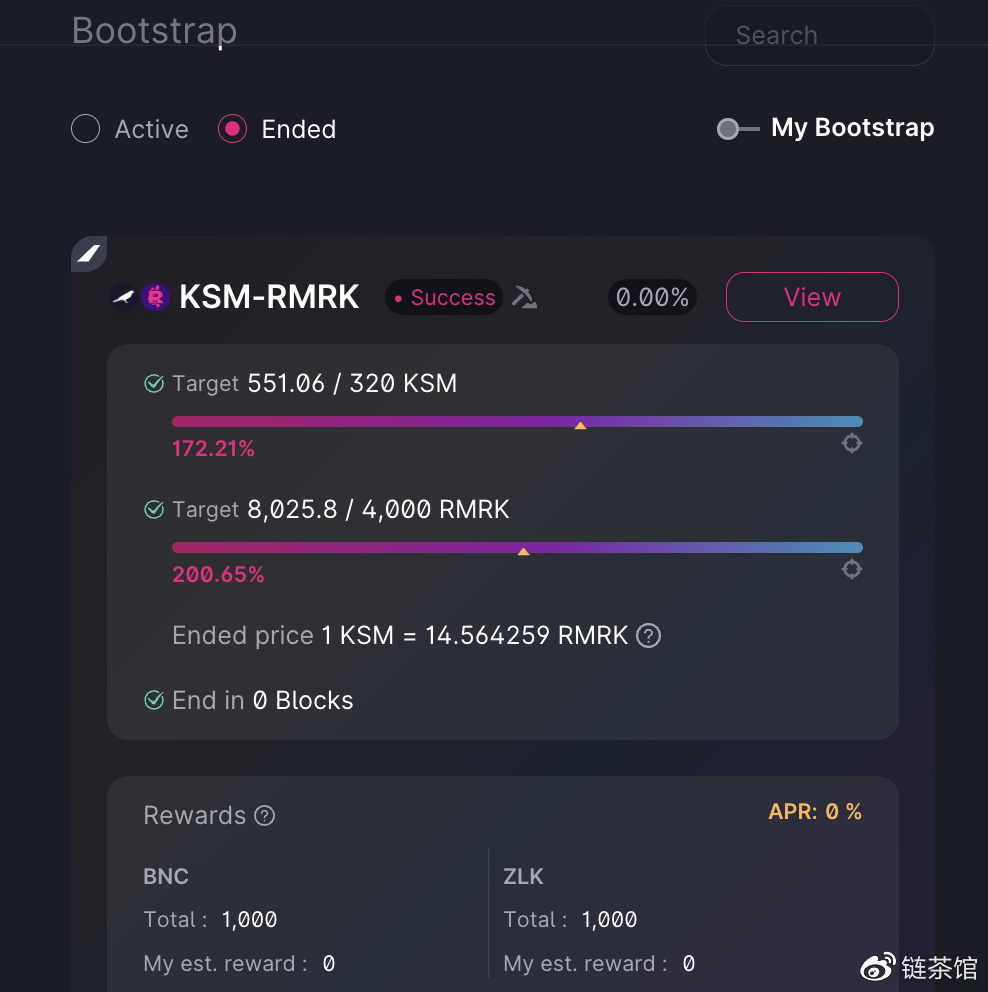This screenshot has width=988, height=992.
Task: Click the crosshair icon under RMRK progress bar
Action: coord(852,569)
